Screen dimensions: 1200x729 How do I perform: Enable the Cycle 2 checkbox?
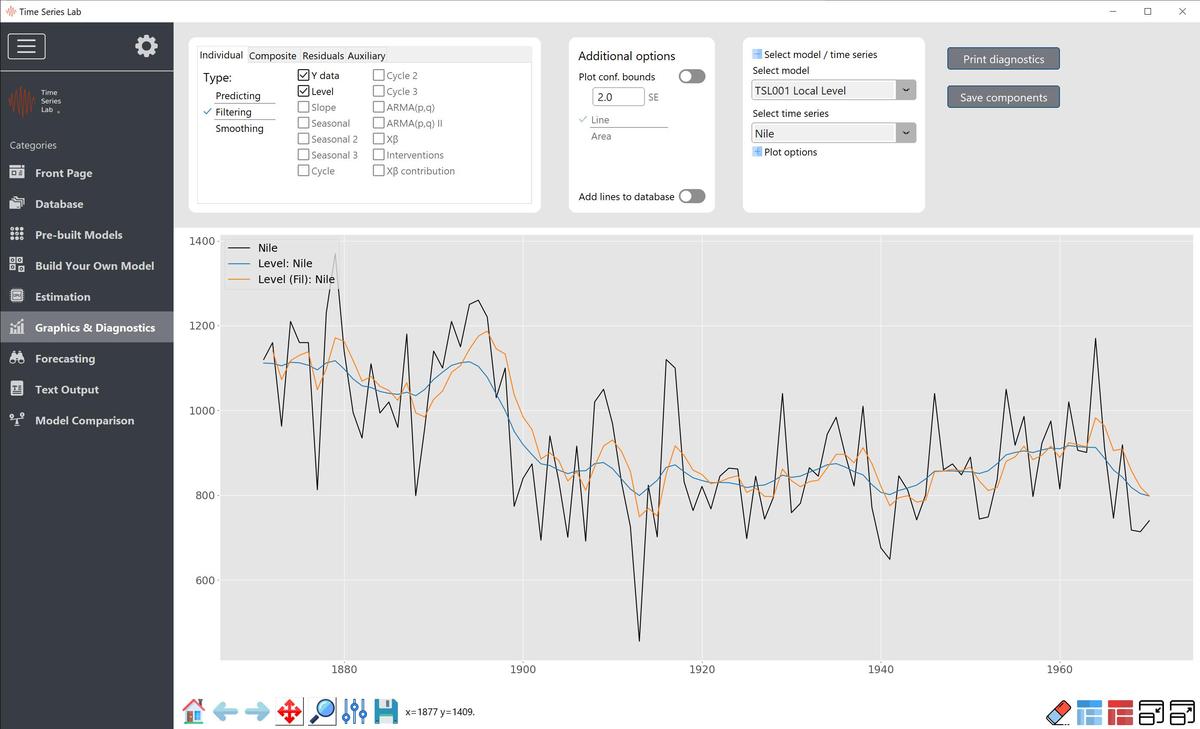coord(379,75)
